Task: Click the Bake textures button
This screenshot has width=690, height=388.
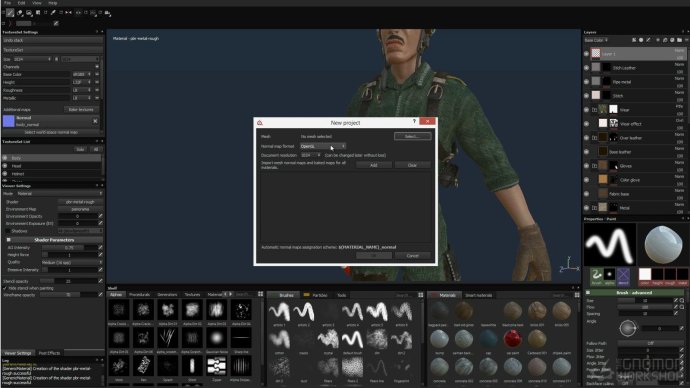Action: pyautogui.click(x=81, y=110)
